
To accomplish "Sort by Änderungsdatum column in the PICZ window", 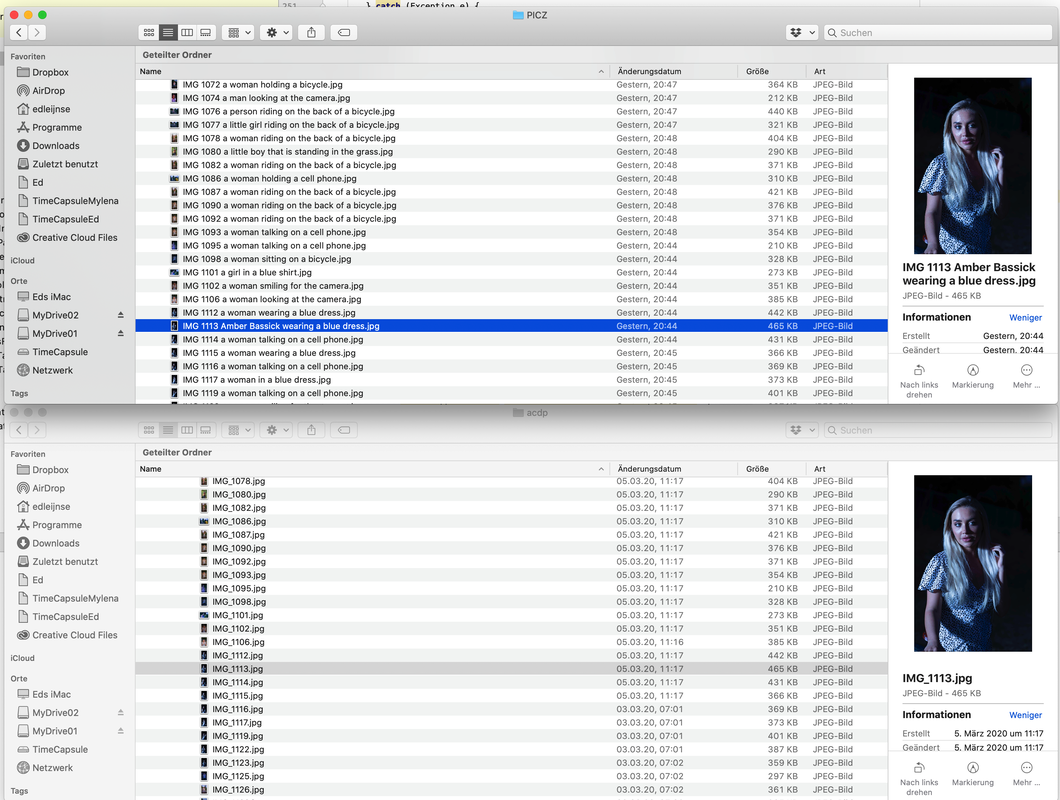I will coord(650,72).
